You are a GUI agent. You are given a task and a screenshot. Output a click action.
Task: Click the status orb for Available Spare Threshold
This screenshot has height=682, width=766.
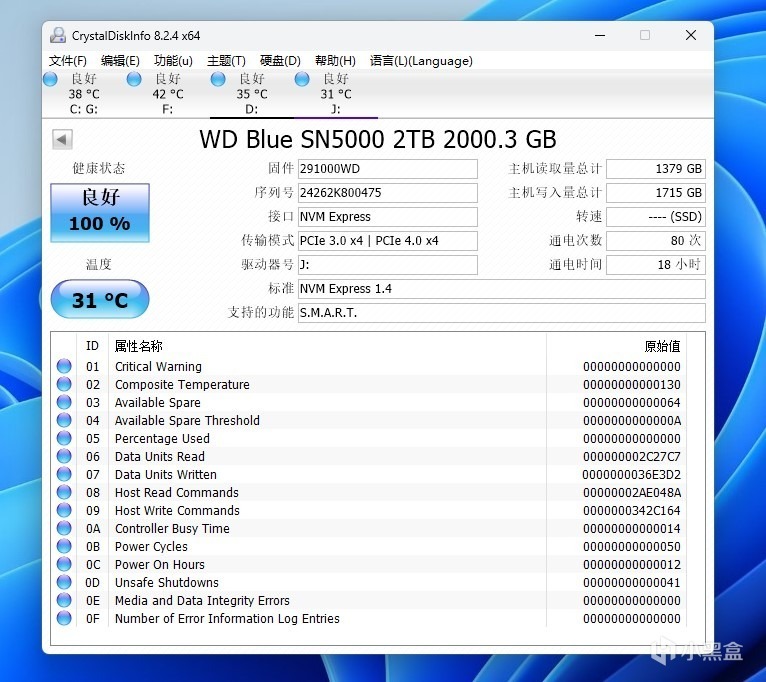tap(64, 420)
